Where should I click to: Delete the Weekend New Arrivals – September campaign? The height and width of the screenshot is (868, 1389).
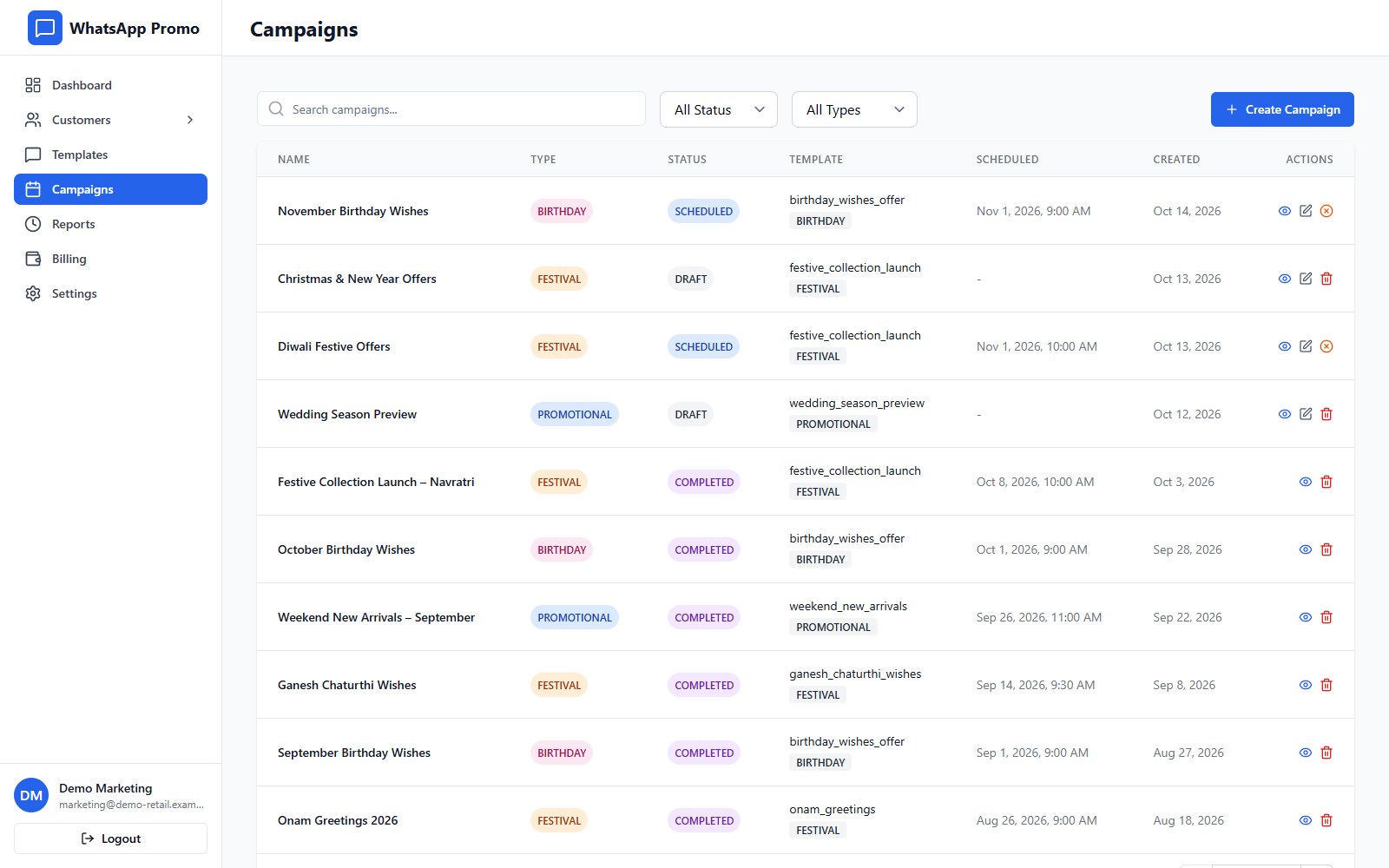1326,617
